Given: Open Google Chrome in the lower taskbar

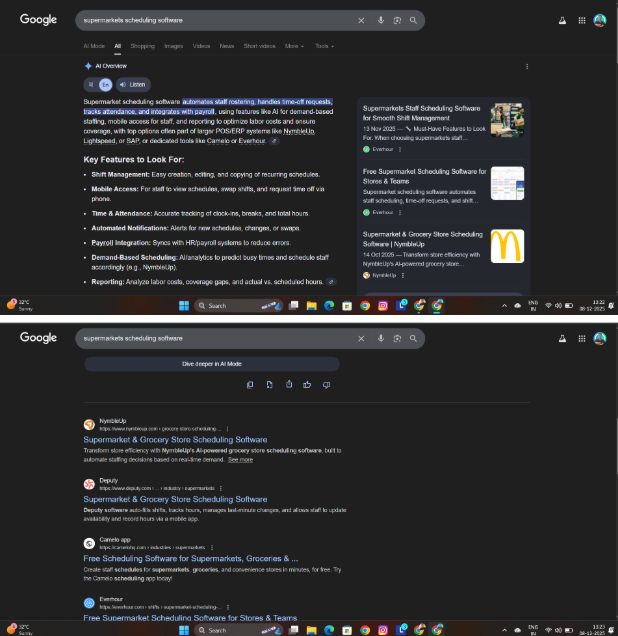Looking at the screenshot, I should pyautogui.click(x=365, y=630).
